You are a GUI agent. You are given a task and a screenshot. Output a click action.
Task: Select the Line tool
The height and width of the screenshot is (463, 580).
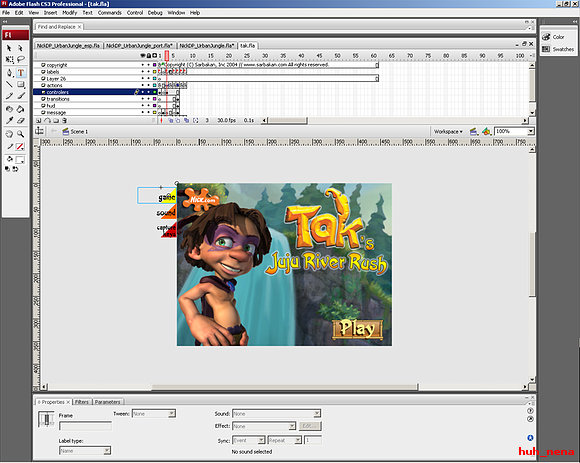[9, 84]
